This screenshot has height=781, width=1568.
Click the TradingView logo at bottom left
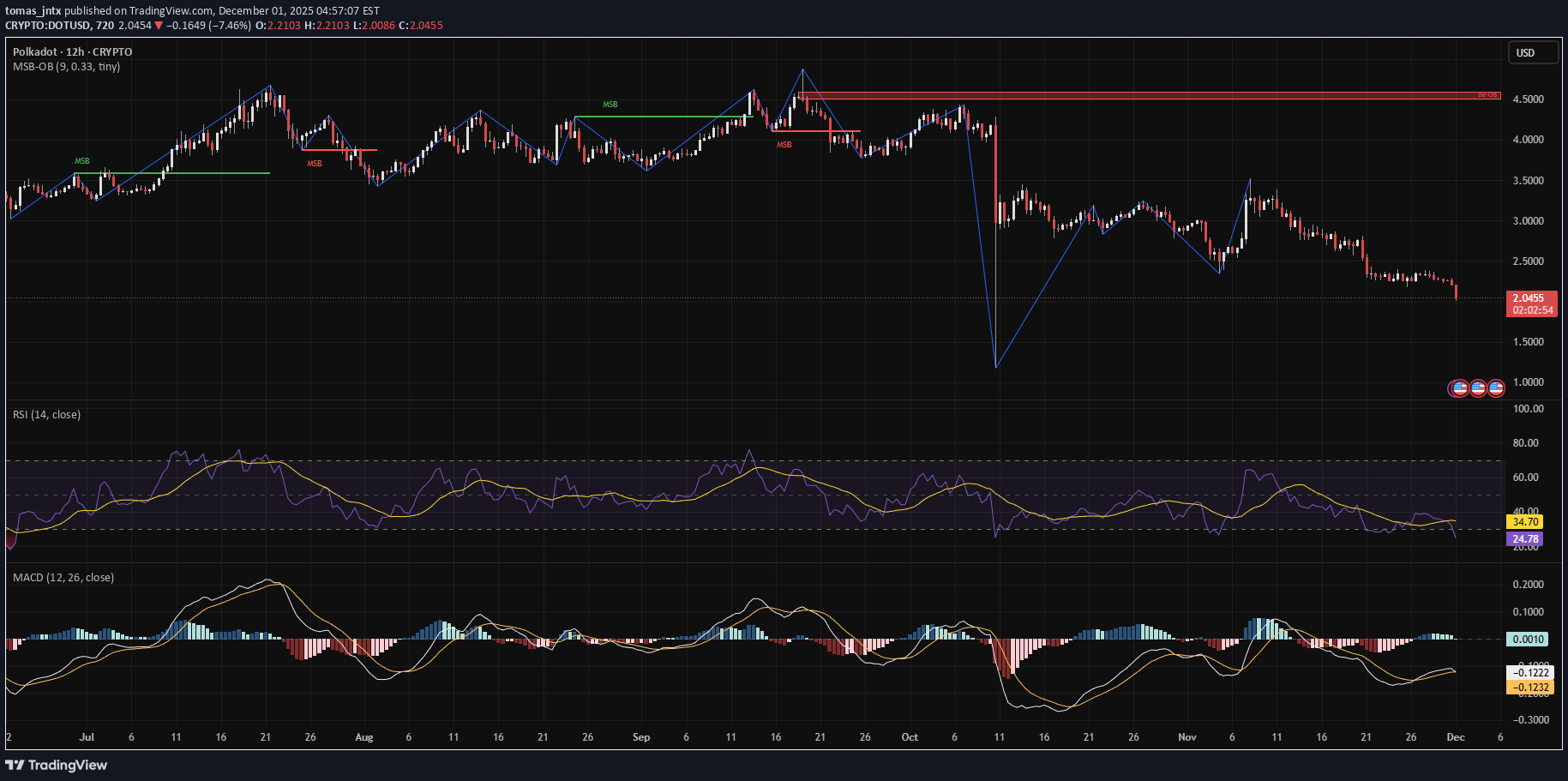(x=56, y=765)
